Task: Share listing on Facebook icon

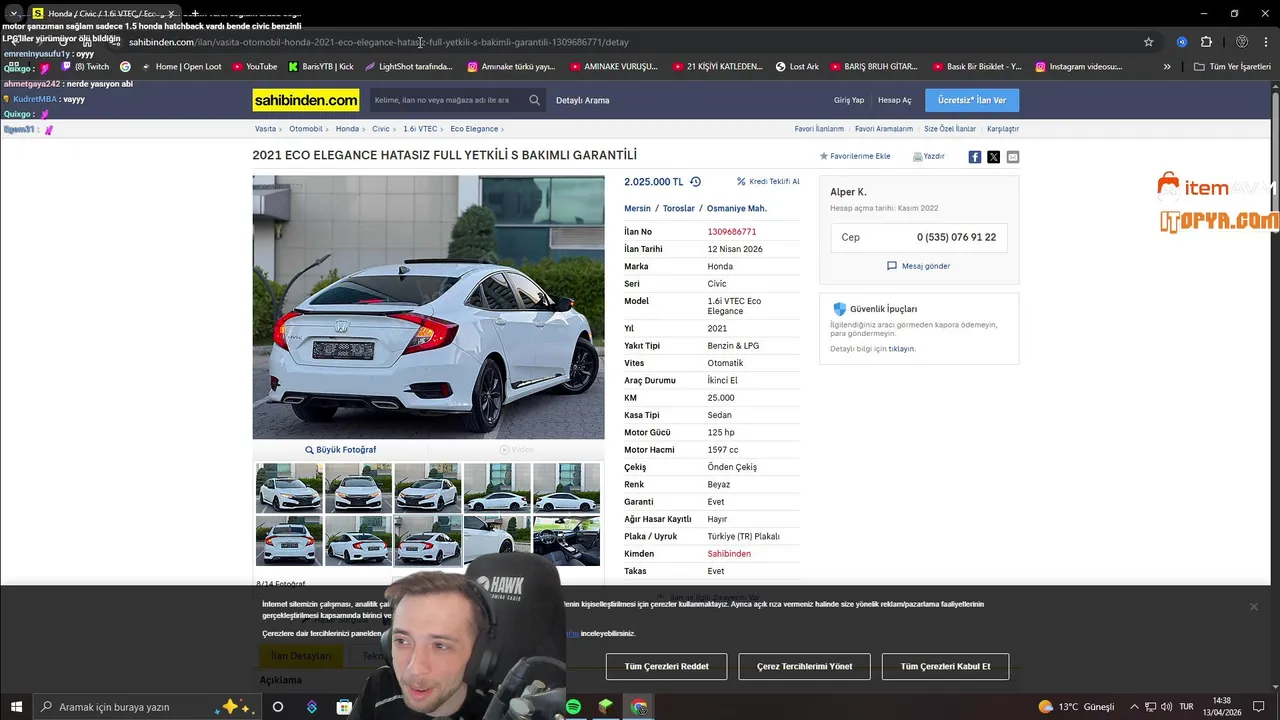Action: pos(975,157)
